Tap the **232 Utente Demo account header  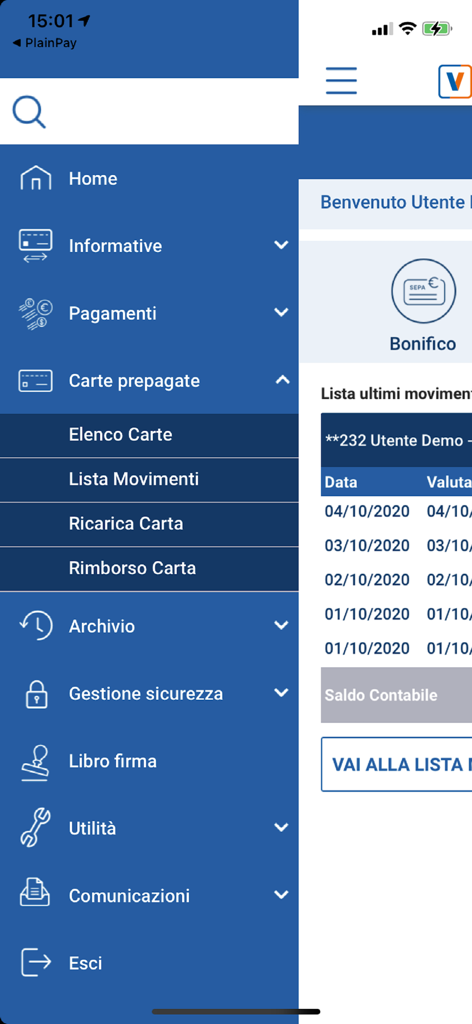coord(396,440)
